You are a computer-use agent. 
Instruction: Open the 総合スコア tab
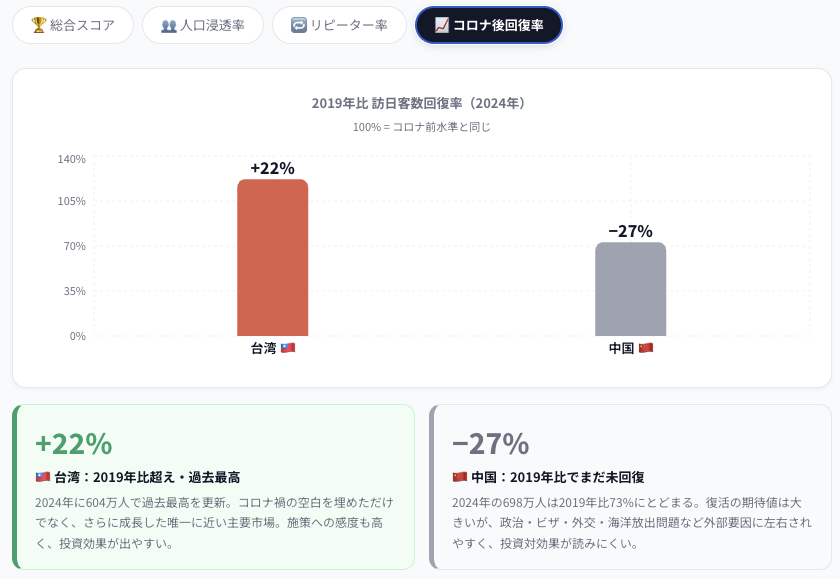(73, 25)
